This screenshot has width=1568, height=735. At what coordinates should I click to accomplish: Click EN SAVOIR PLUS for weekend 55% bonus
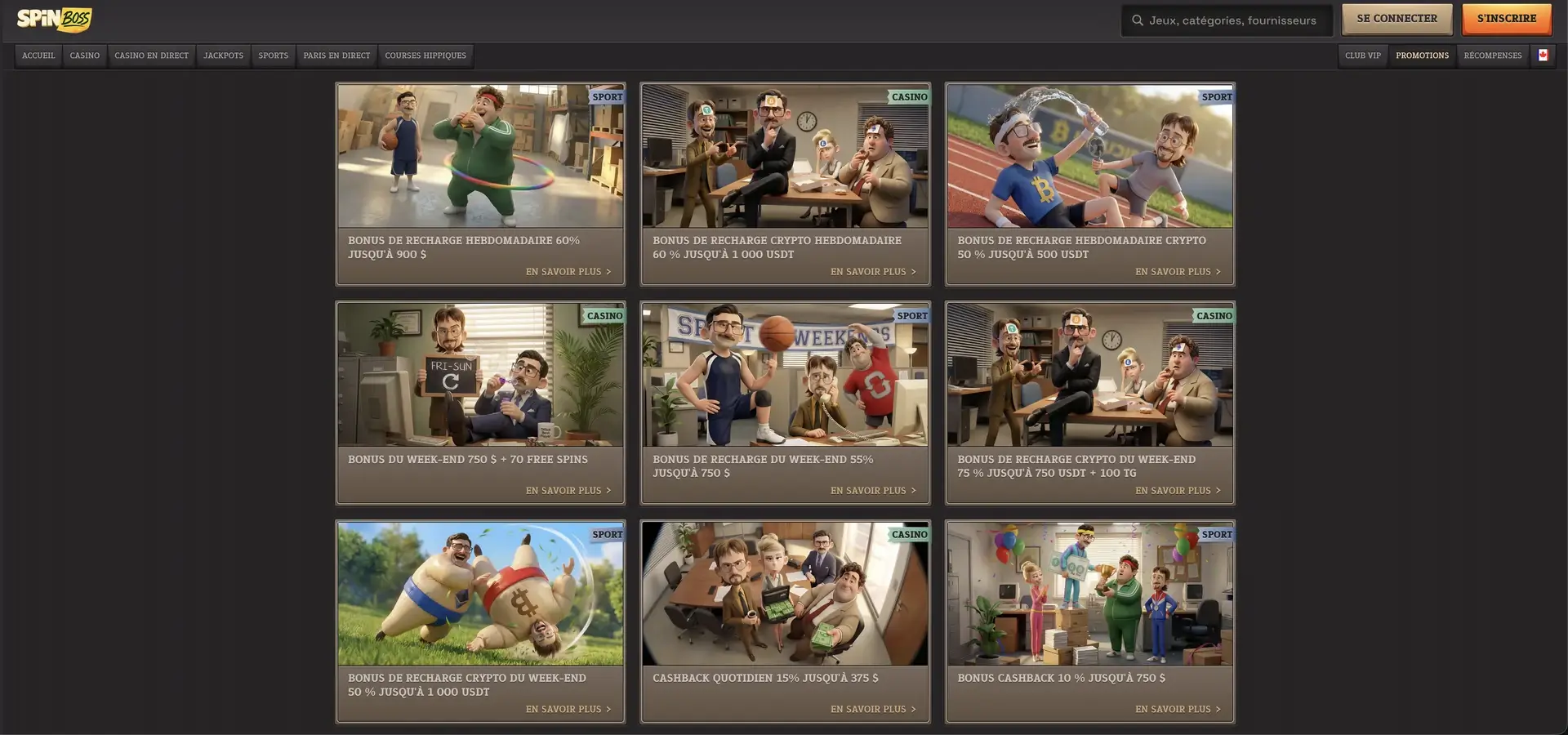point(873,491)
